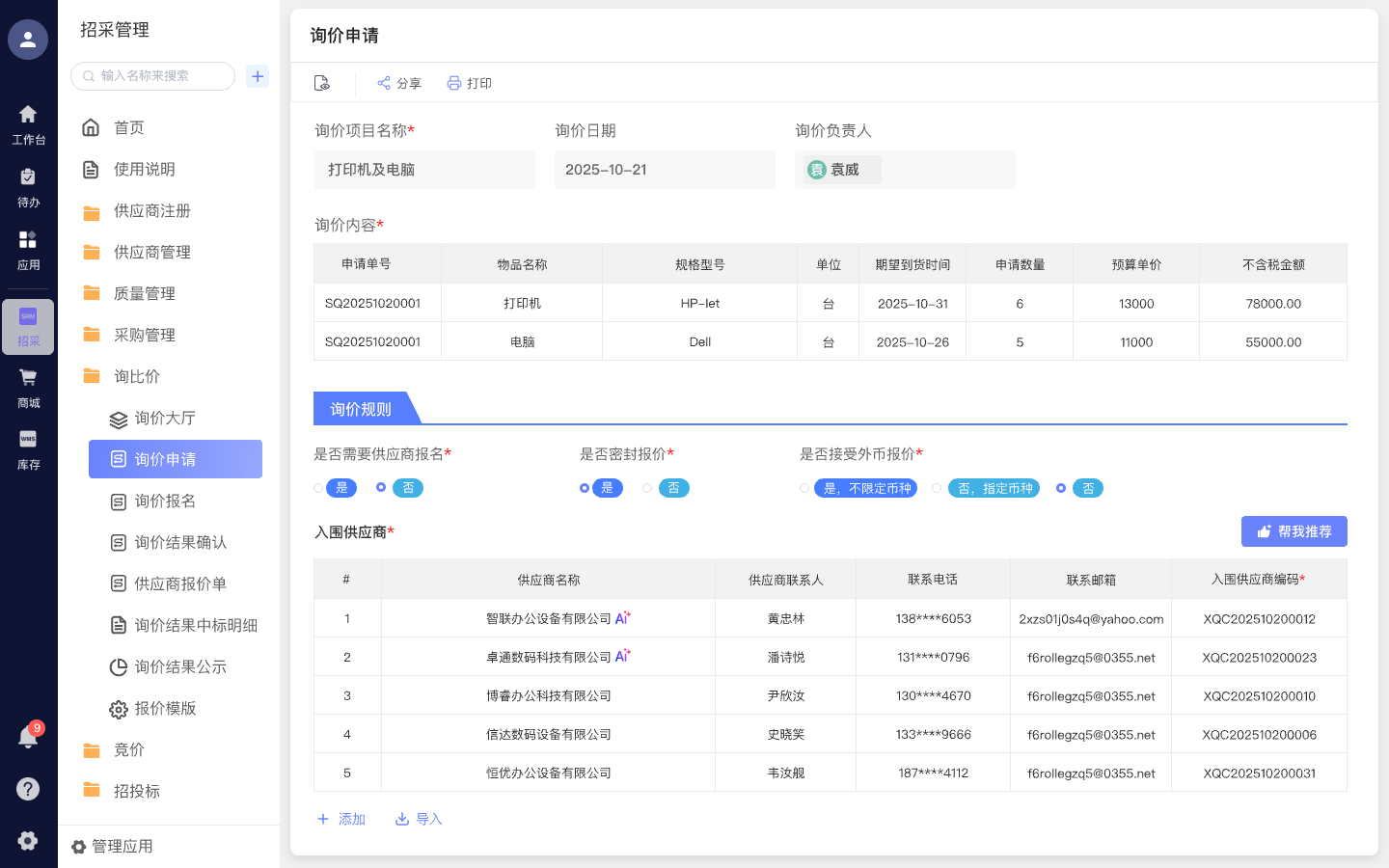
Task: Click the 帮我推荐 recommendation button
Action: [x=1294, y=531]
